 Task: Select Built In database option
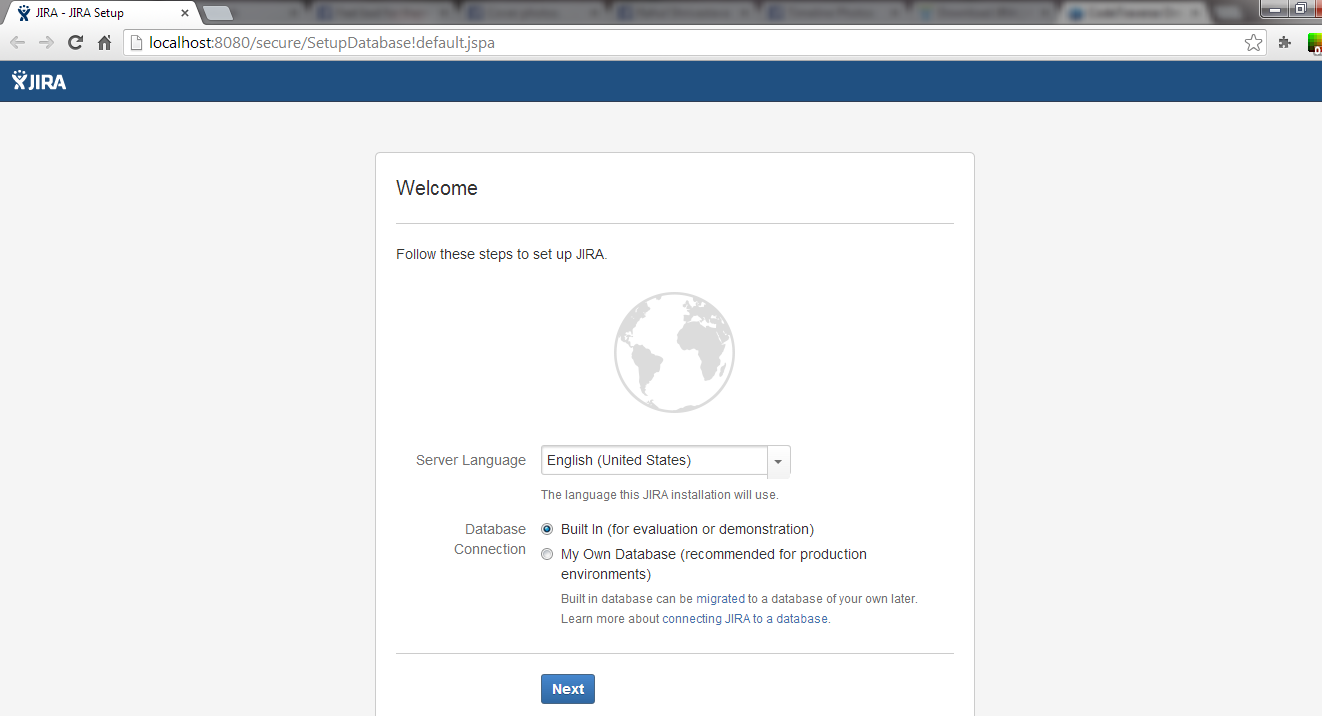(547, 529)
